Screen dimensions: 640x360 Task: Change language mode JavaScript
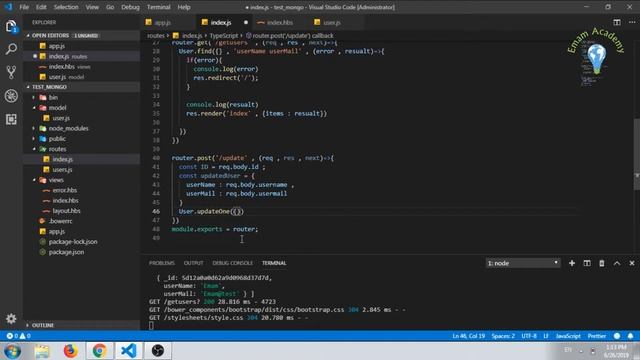[568, 336]
